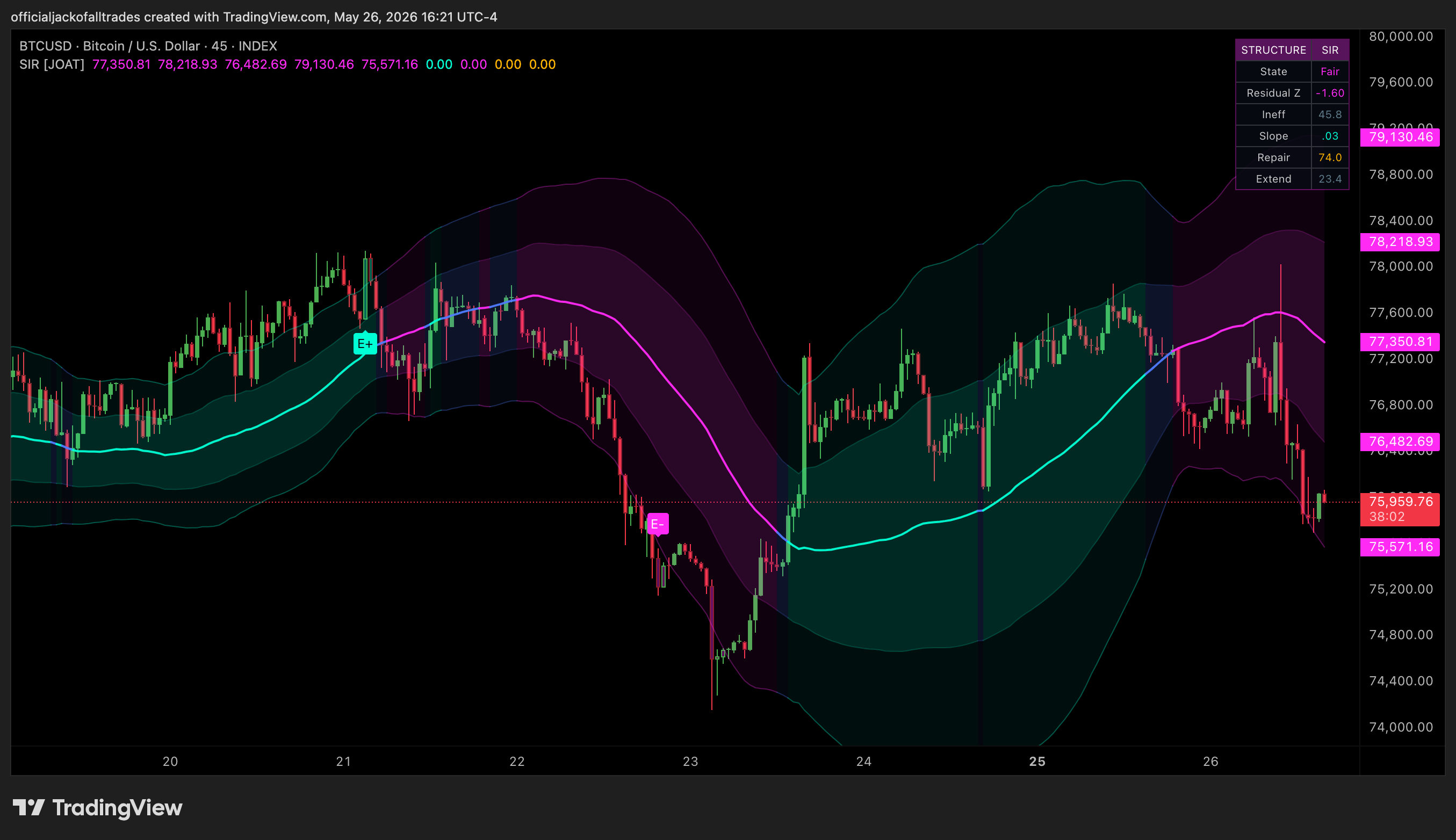Viewport: 1456px width, 840px height.
Task: Click indicator legend value 79,130.46
Action: click(x=324, y=64)
